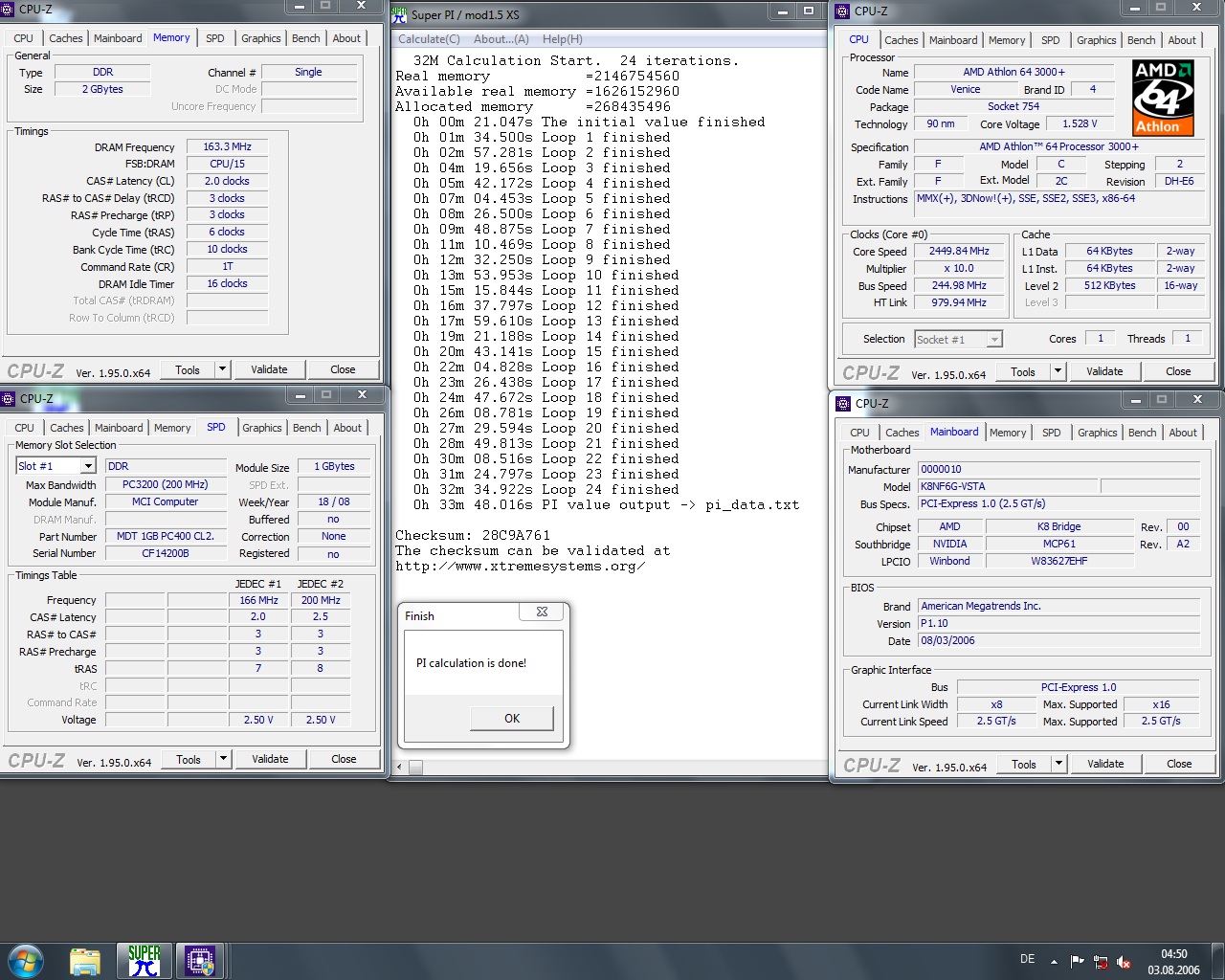The image size is (1225, 980).
Task: Click Validate in Memory window
Action: coord(269,369)
